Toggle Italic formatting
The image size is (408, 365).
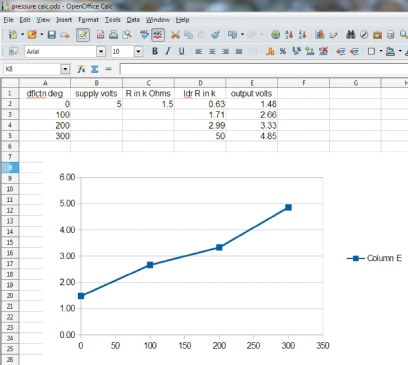[168, 51]
